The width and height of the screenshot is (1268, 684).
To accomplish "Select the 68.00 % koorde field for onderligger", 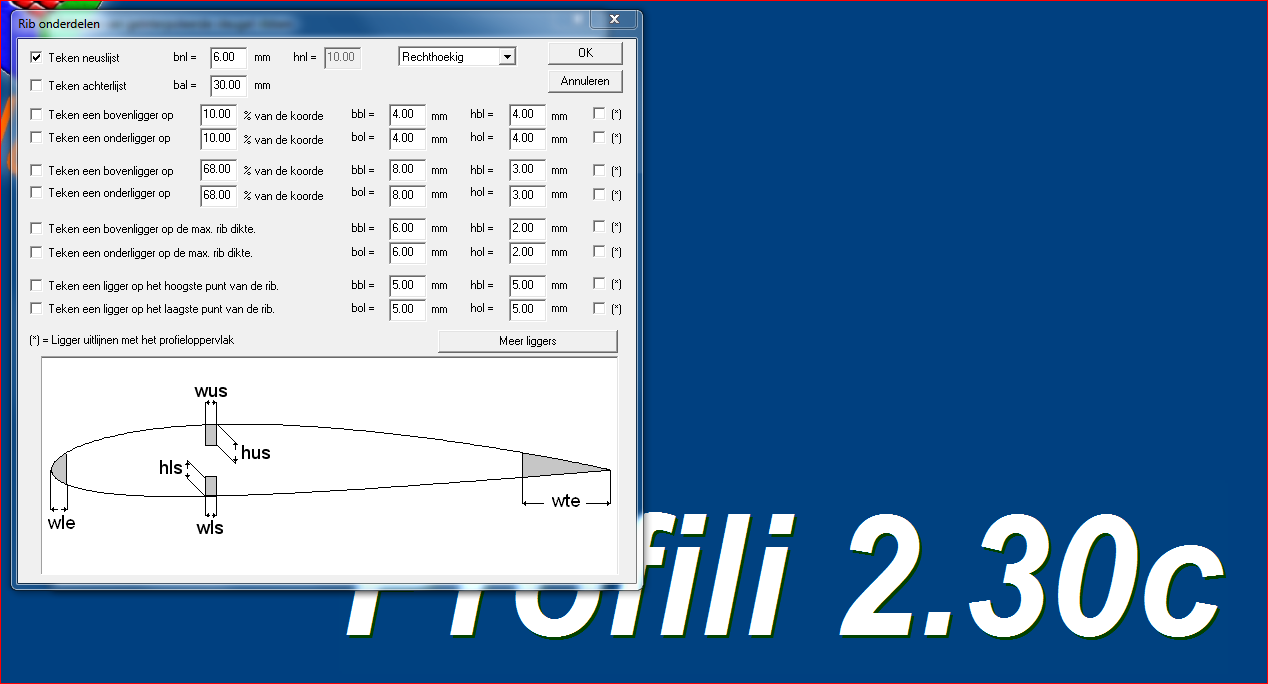I will point(218,194).
